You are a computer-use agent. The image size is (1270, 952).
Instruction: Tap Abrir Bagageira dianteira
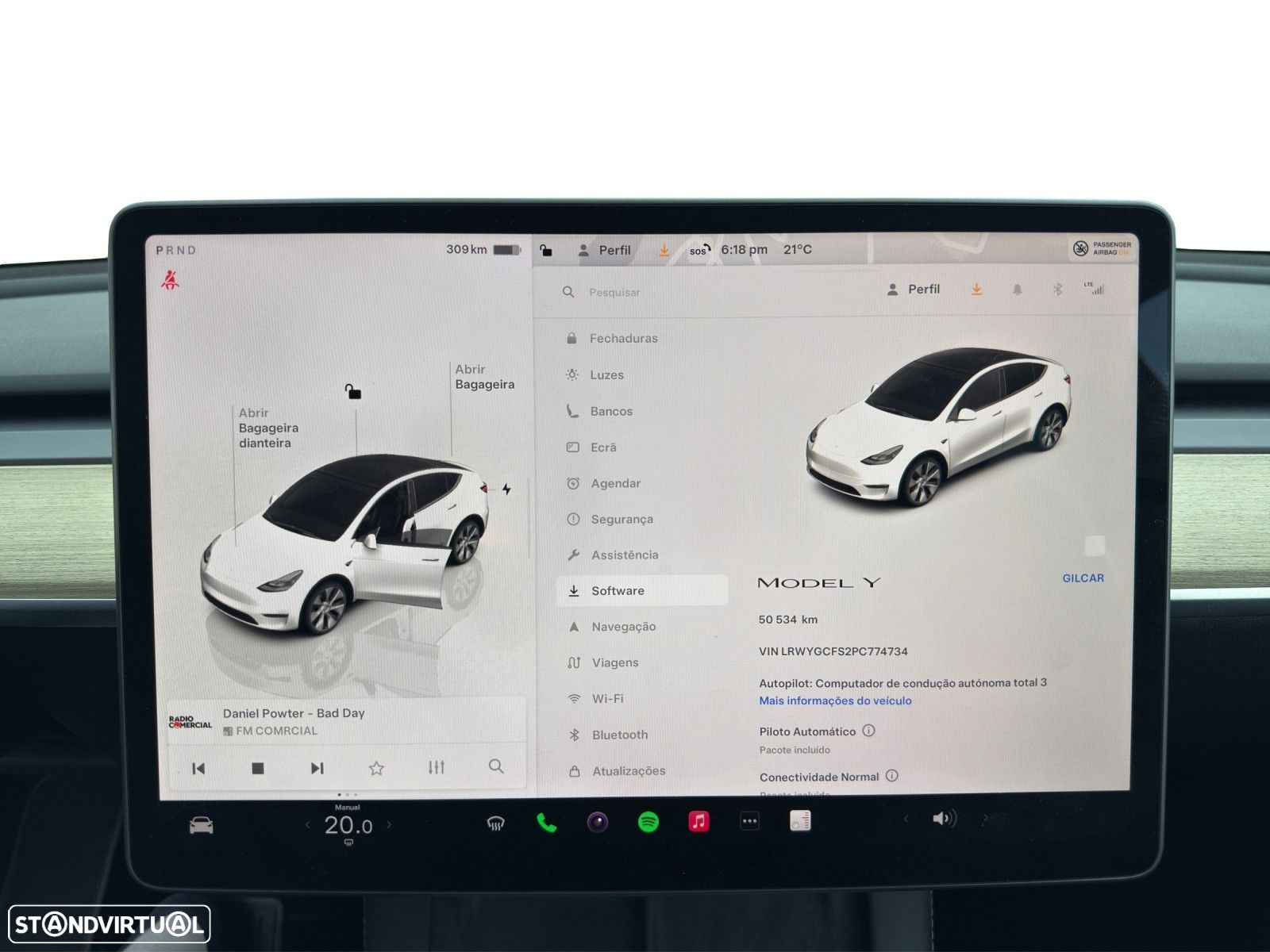pos(269,428)
